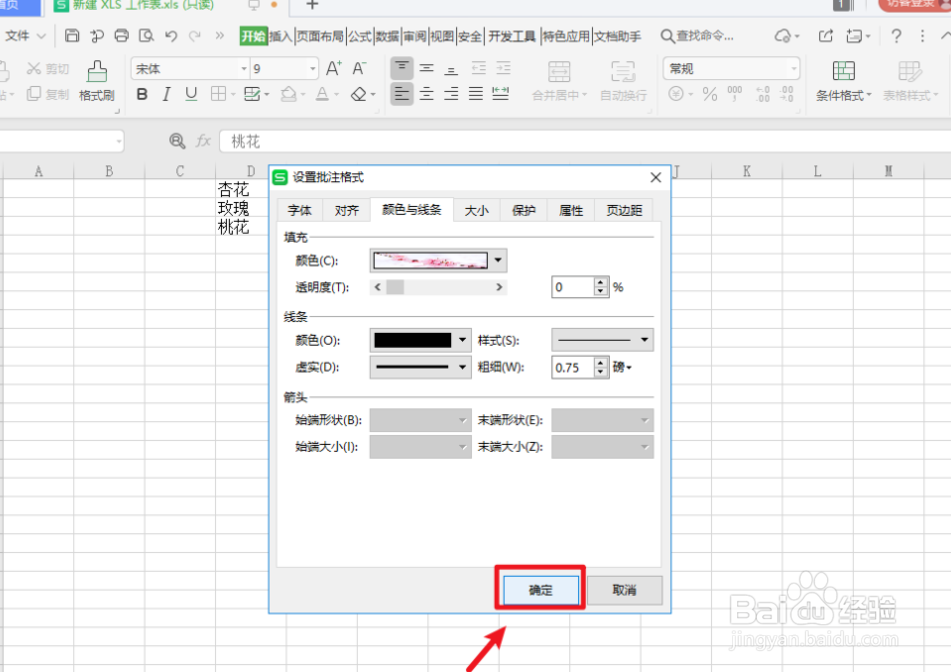
Task: Open the font name 宋体 dropdown
Action: coord(244,69)
